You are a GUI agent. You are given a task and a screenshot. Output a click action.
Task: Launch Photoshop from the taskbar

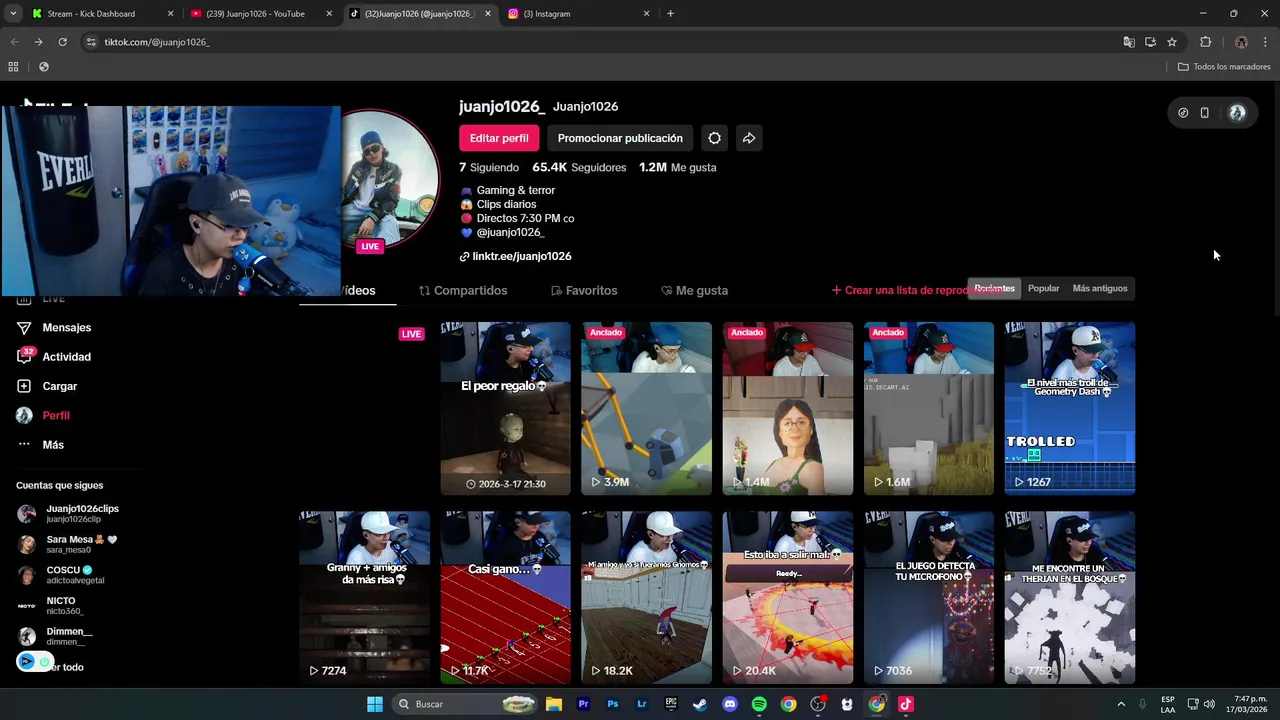[x=613, y=704]
